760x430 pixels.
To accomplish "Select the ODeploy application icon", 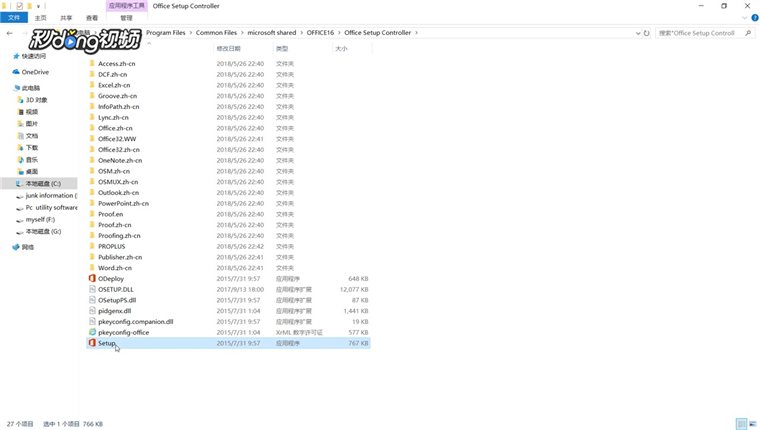I will pyautogui.click(x=92, y=278).
